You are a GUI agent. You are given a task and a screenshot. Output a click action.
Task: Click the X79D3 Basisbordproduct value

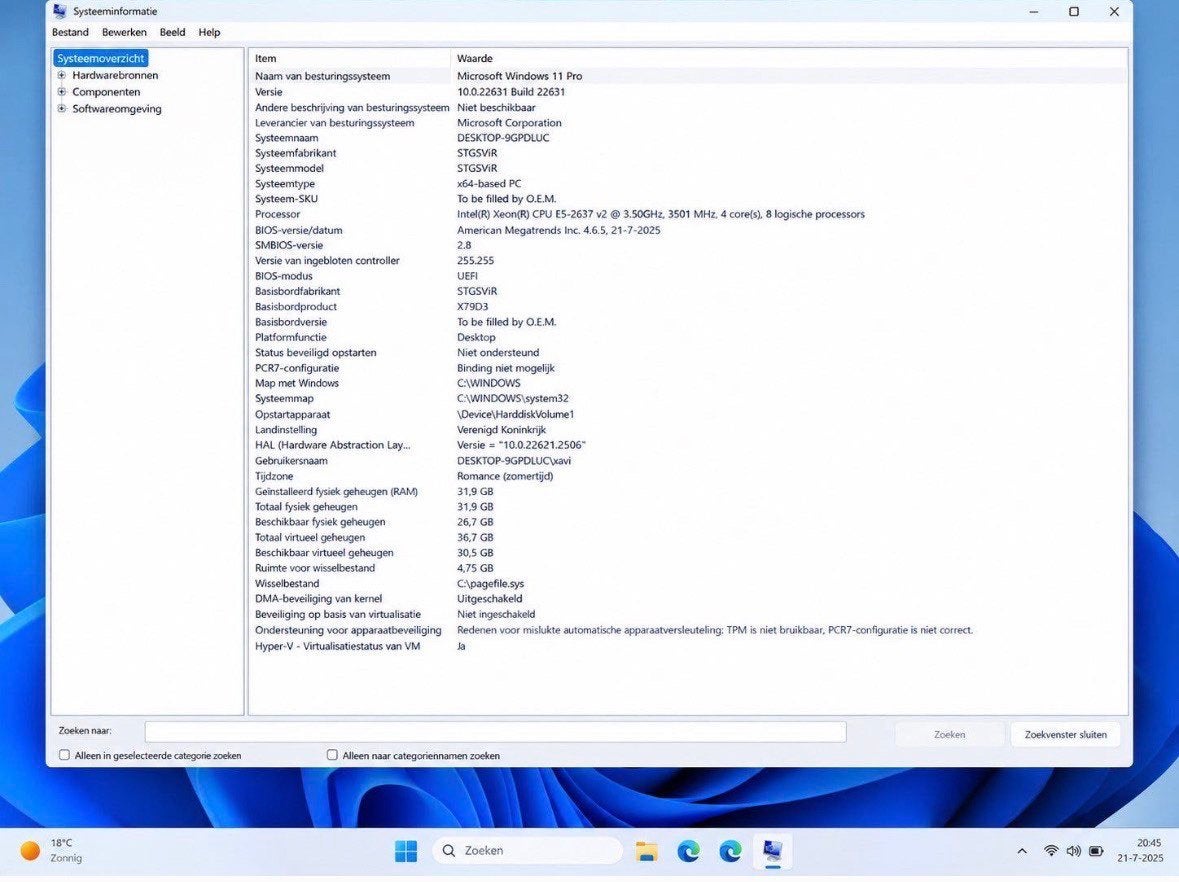[472, 307]
